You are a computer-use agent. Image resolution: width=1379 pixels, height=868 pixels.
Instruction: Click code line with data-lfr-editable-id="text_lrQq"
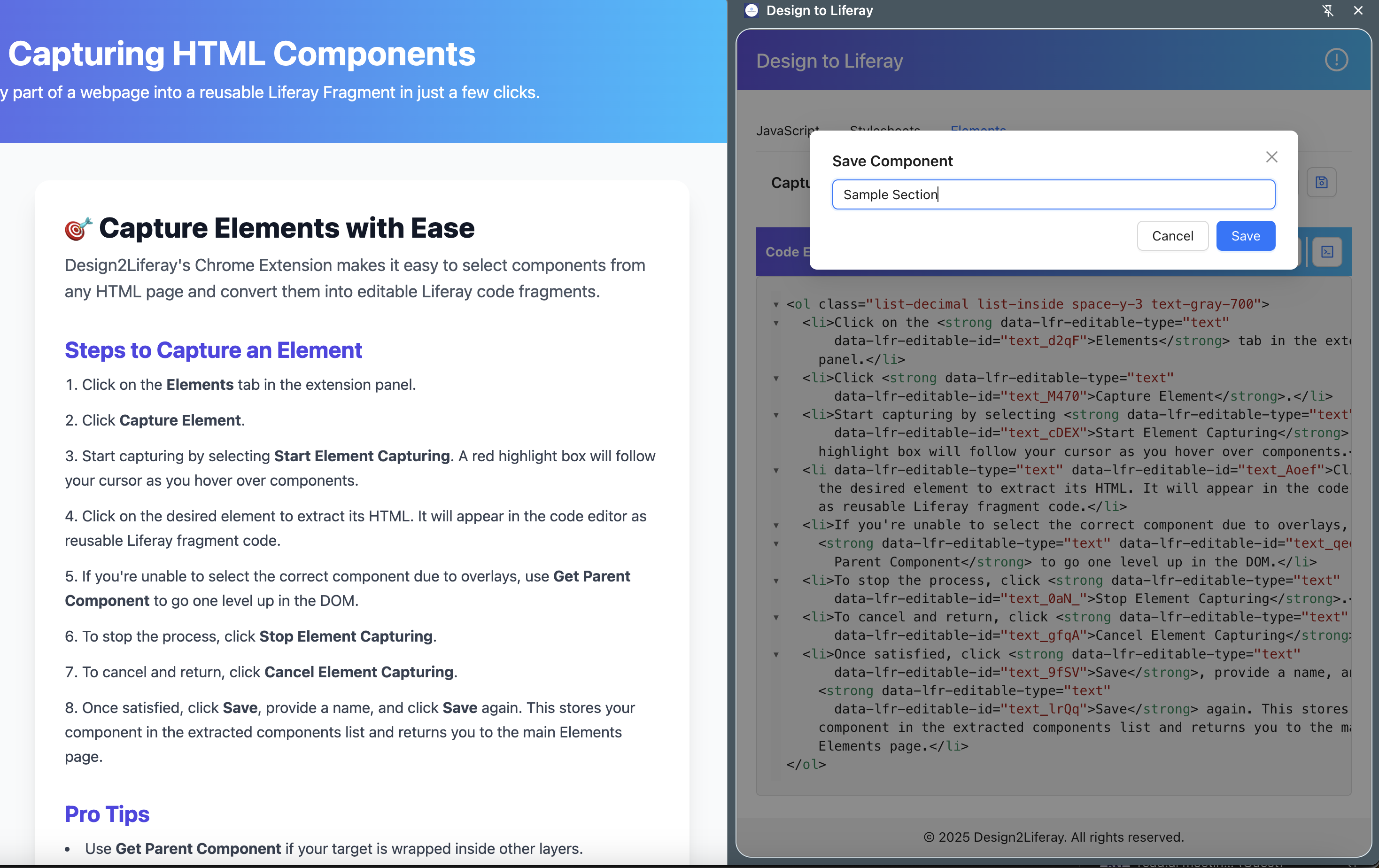1091,709
